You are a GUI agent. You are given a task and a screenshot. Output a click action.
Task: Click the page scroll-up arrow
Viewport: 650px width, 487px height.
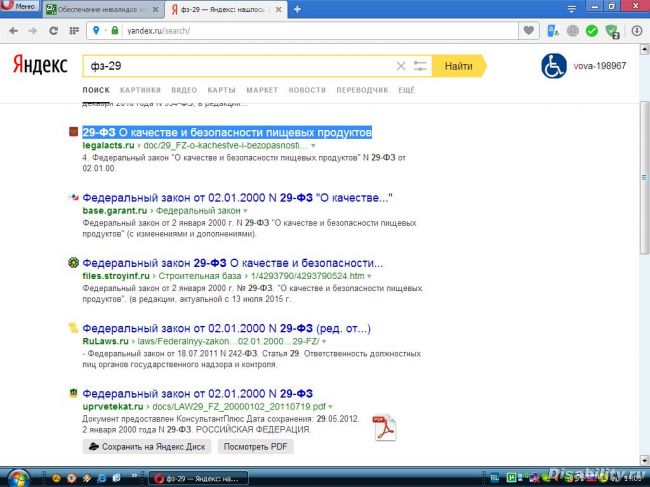(x=645, y=50)
